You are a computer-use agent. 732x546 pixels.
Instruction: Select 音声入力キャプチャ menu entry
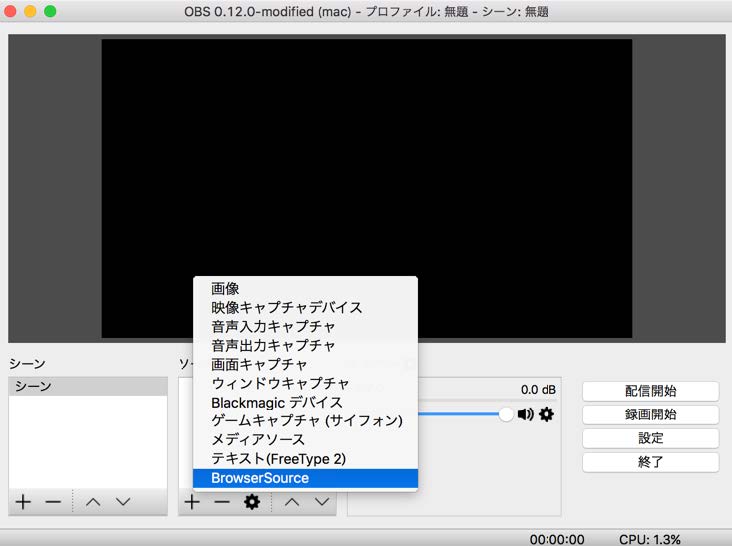coord(305,327)
